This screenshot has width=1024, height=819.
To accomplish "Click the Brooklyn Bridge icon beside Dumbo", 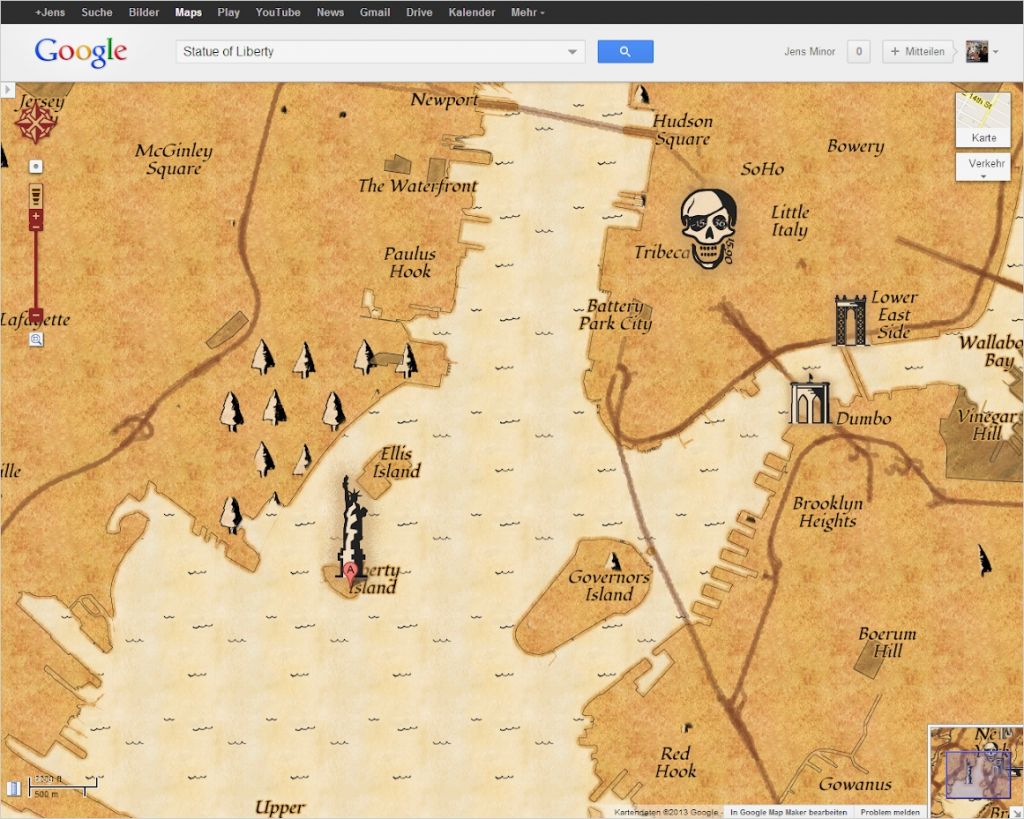I will (808, 400).
